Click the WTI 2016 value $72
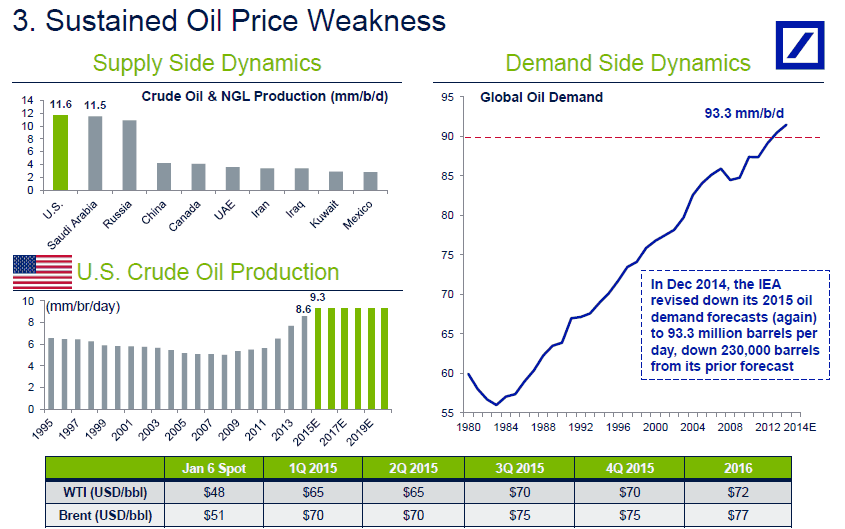 [x=738, y=492]
